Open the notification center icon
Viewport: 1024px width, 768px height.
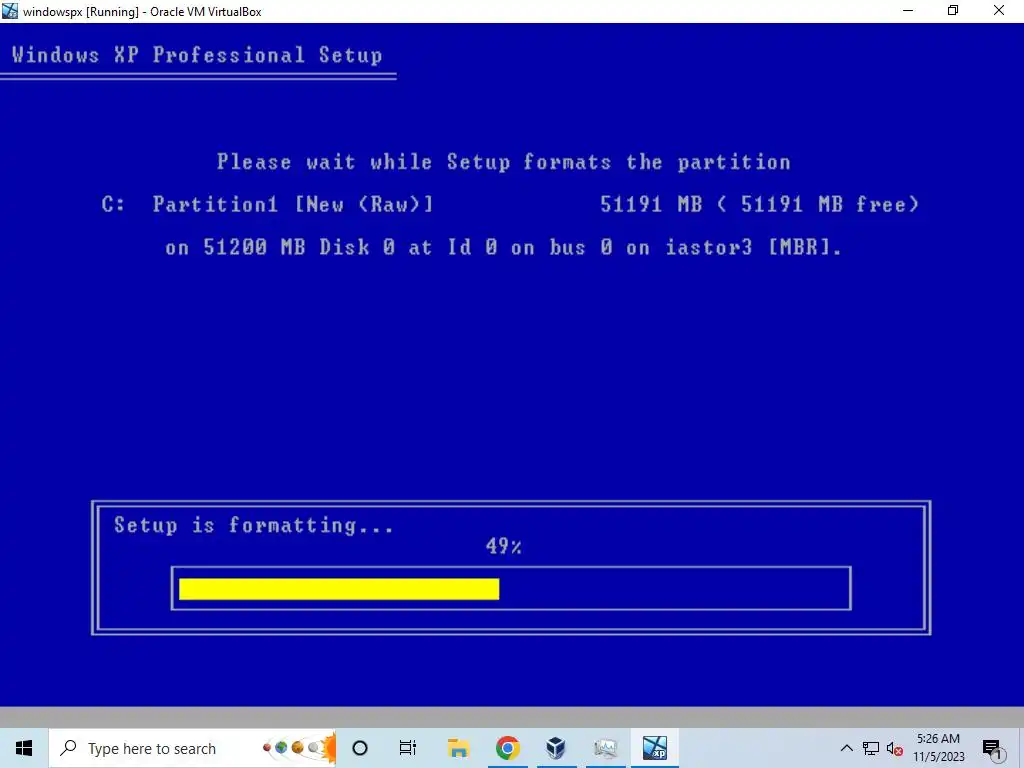[991, 749]
